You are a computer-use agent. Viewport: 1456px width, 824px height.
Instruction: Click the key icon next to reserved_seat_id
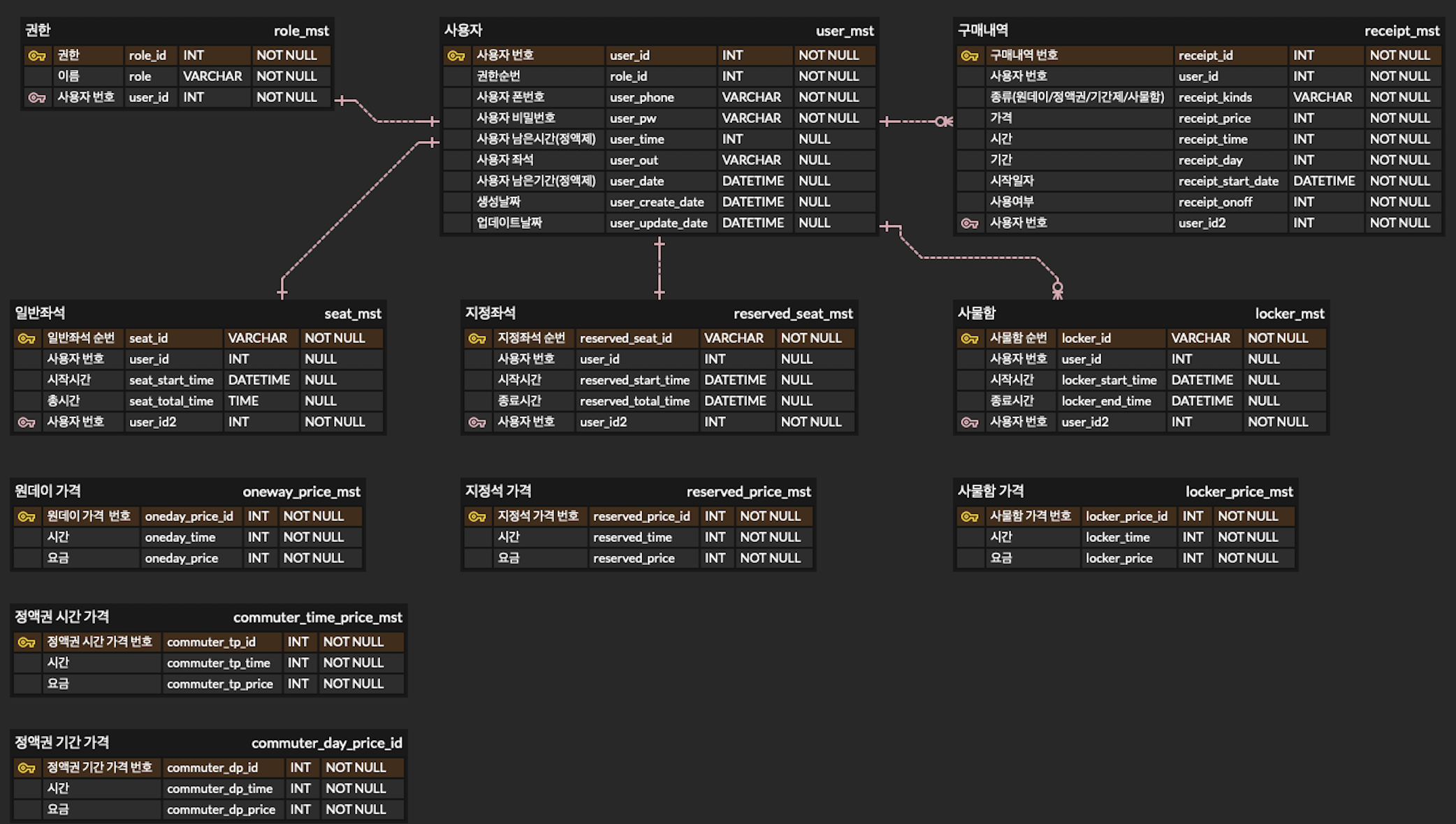478,338
